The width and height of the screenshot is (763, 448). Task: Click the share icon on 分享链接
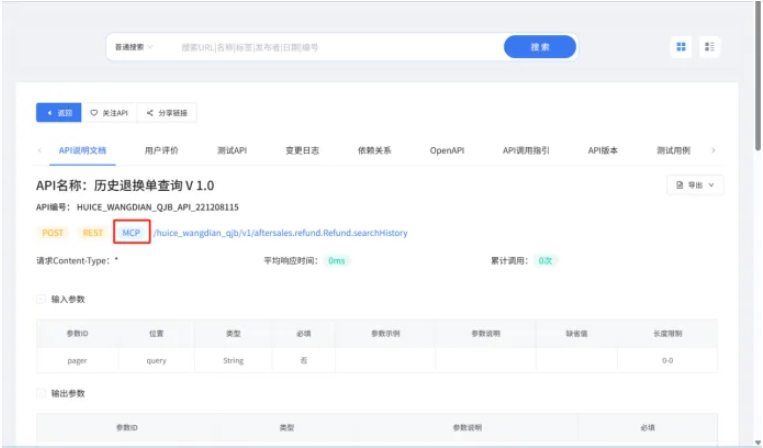[150, 113]
